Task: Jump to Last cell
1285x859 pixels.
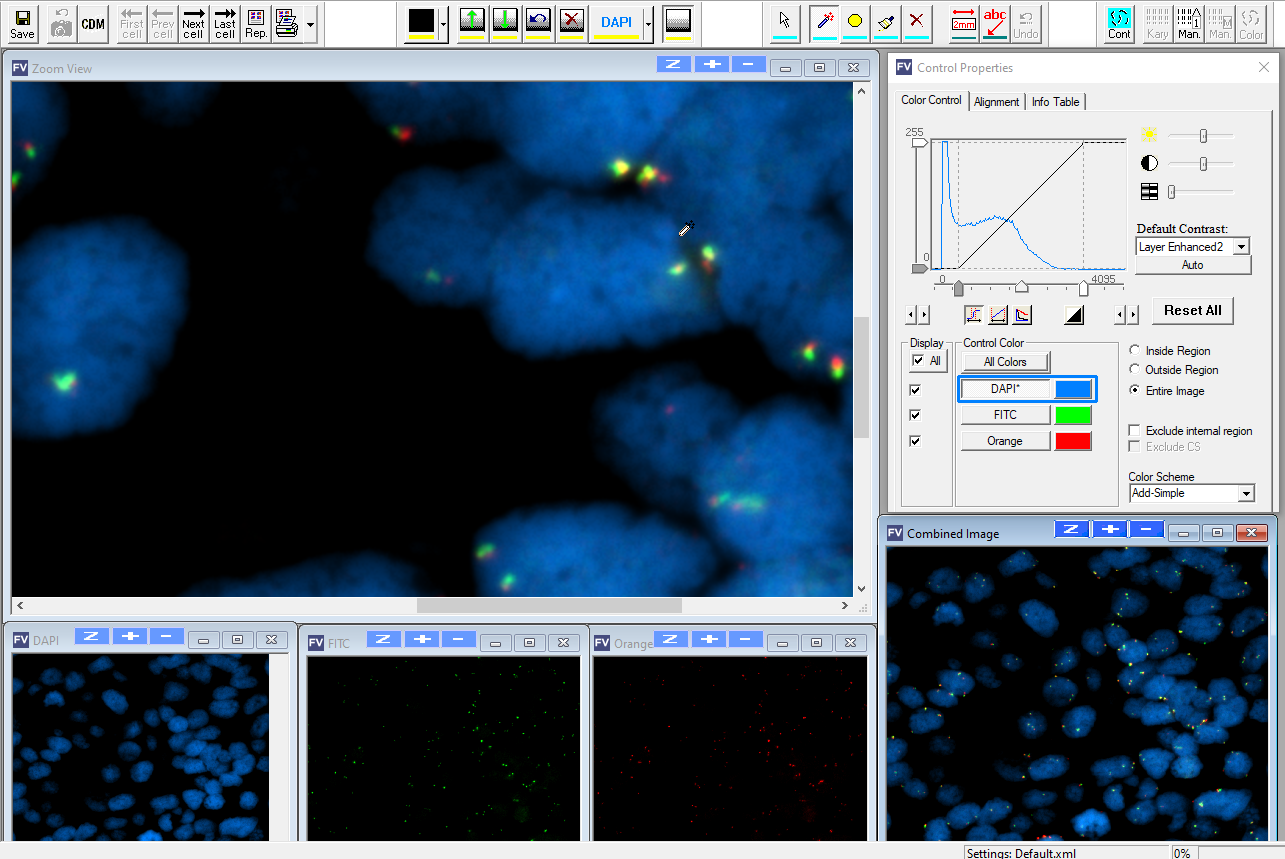Action: [x=225, y=24]
